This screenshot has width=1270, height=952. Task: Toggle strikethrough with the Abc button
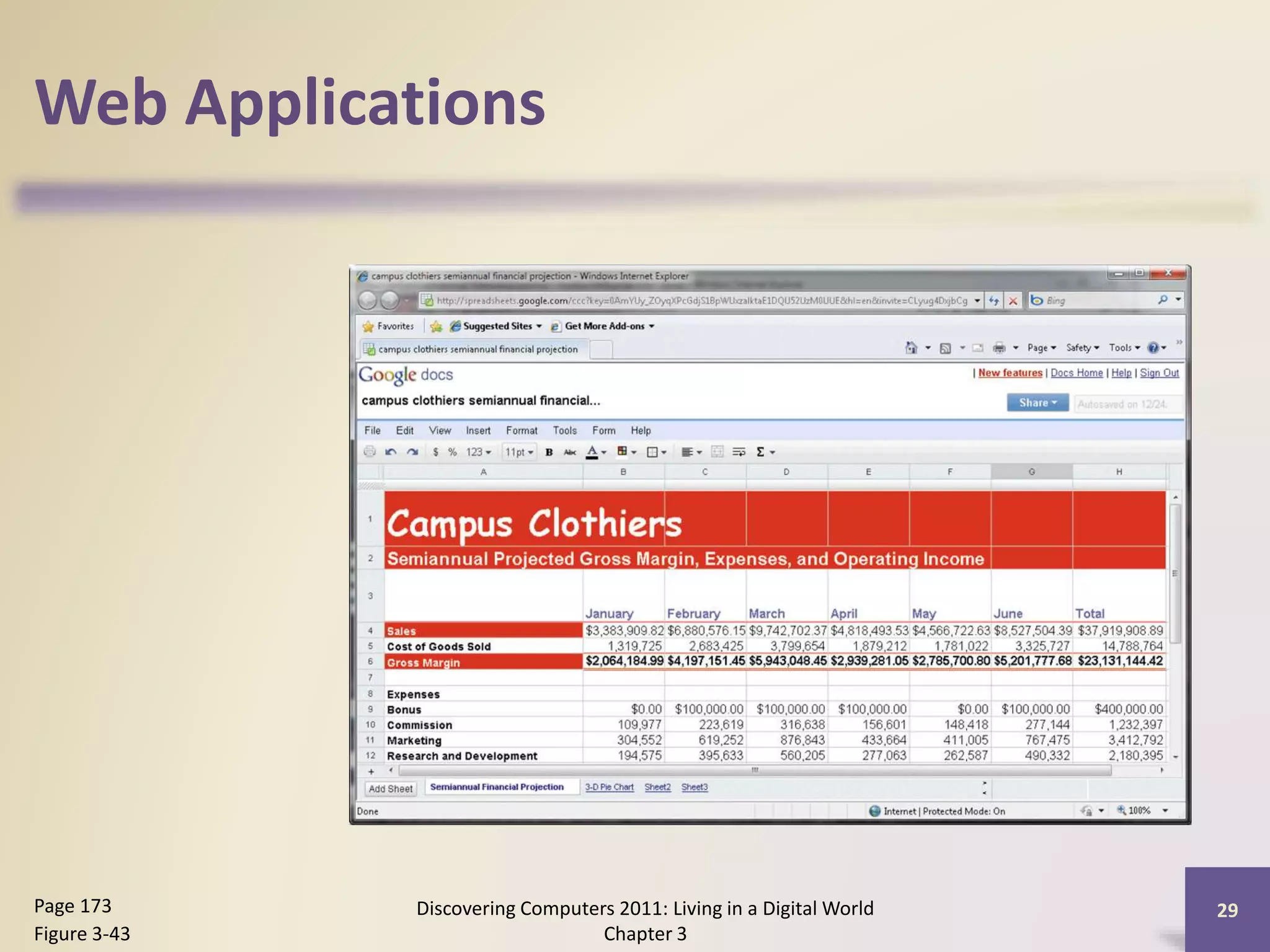pos(570,452)
